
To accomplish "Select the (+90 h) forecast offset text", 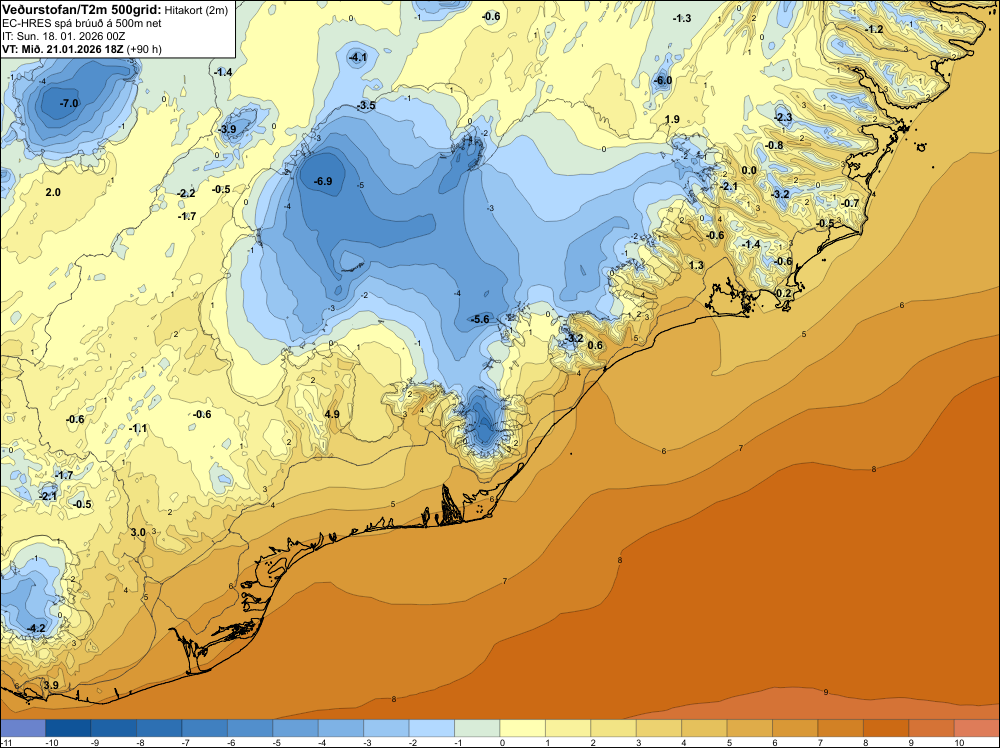I will (x=144, y=50).
